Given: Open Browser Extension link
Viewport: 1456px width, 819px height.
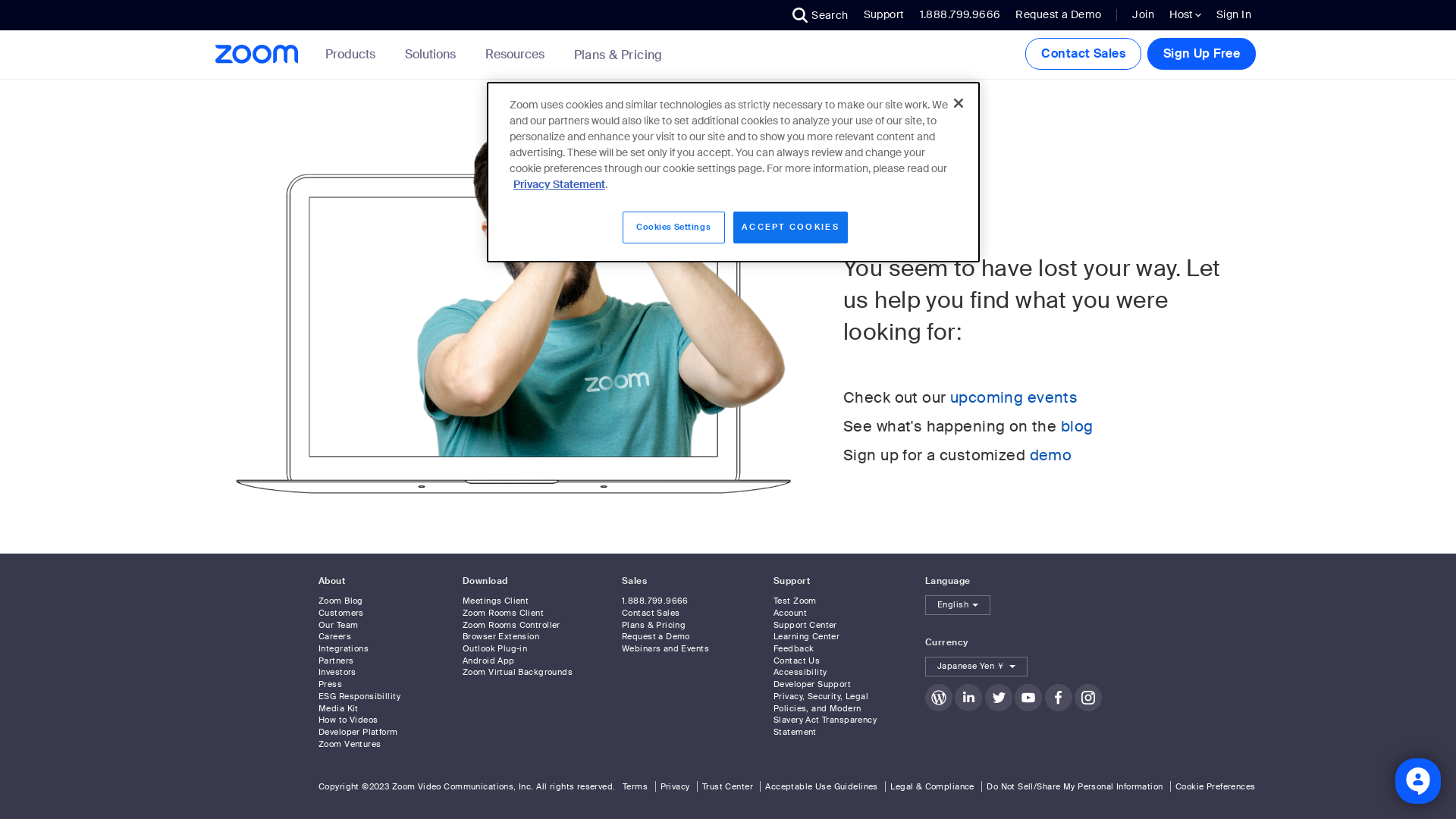Looking at the screenshot, I should point(500,637).
